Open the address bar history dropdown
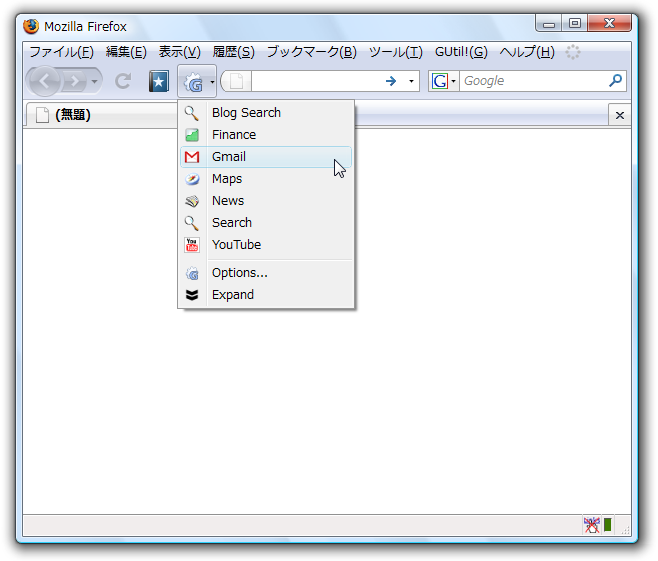 click(411, 81)
